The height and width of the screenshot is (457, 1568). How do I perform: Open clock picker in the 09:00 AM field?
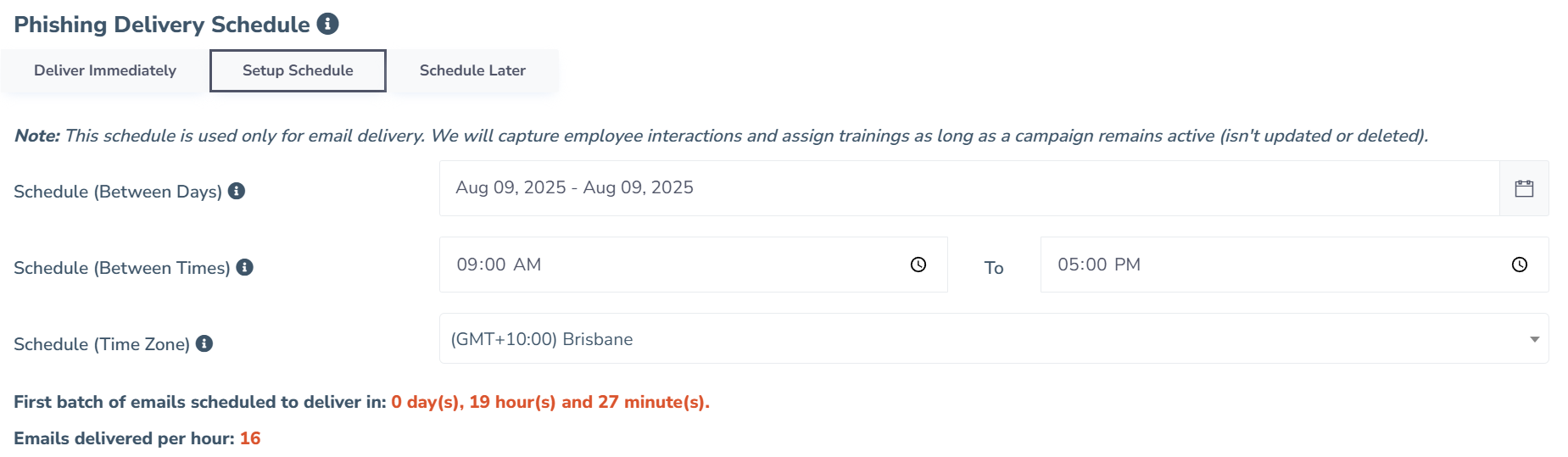click(x=918, y=265)
